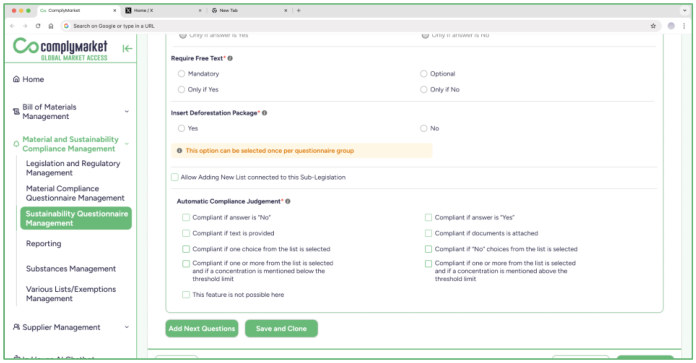The image size is (696, 363).
Task: Open Home in the sidebar
Action: pos(33,79)
